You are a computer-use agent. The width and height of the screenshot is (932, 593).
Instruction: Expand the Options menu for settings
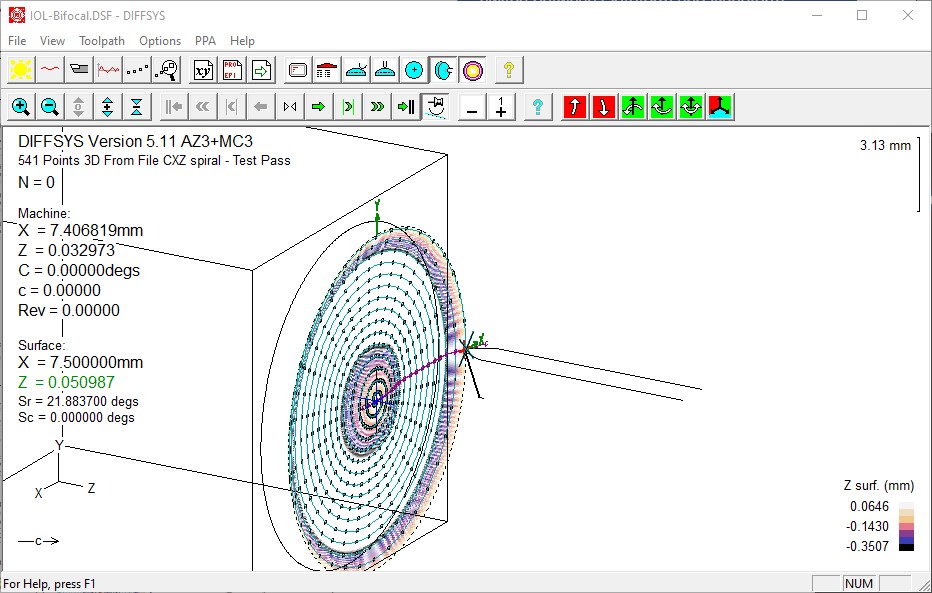tap(160, 41)
